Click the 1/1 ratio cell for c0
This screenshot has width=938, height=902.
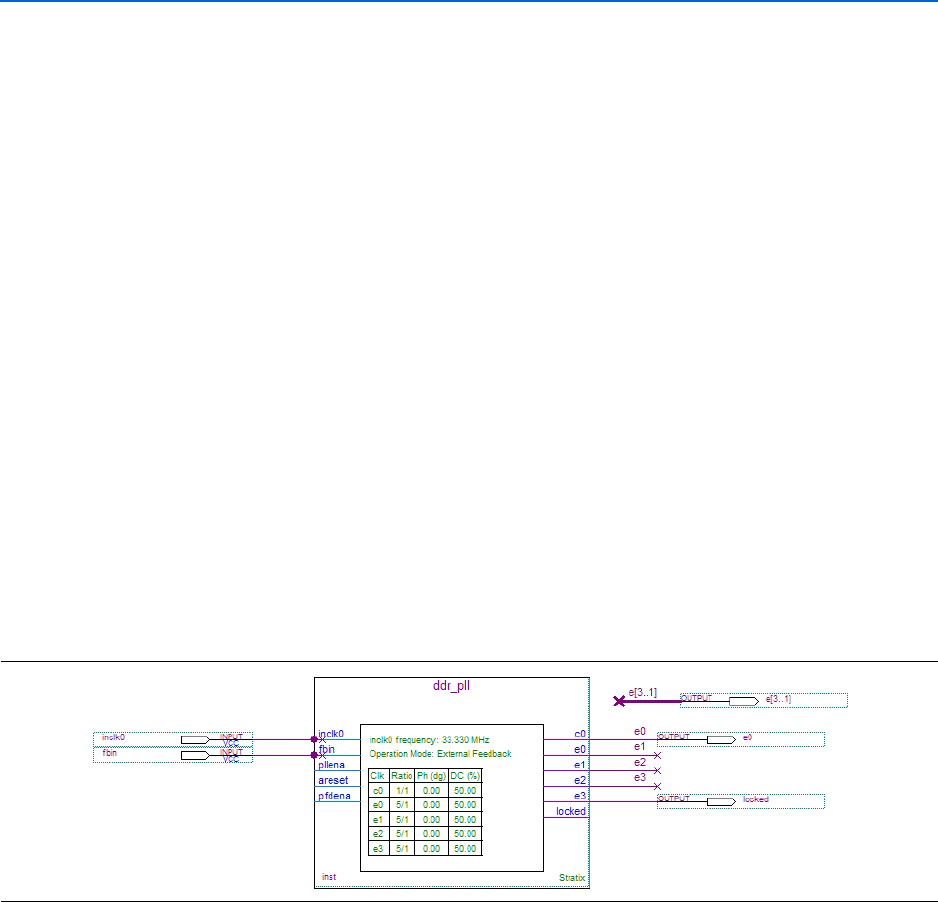coord(402,791)
